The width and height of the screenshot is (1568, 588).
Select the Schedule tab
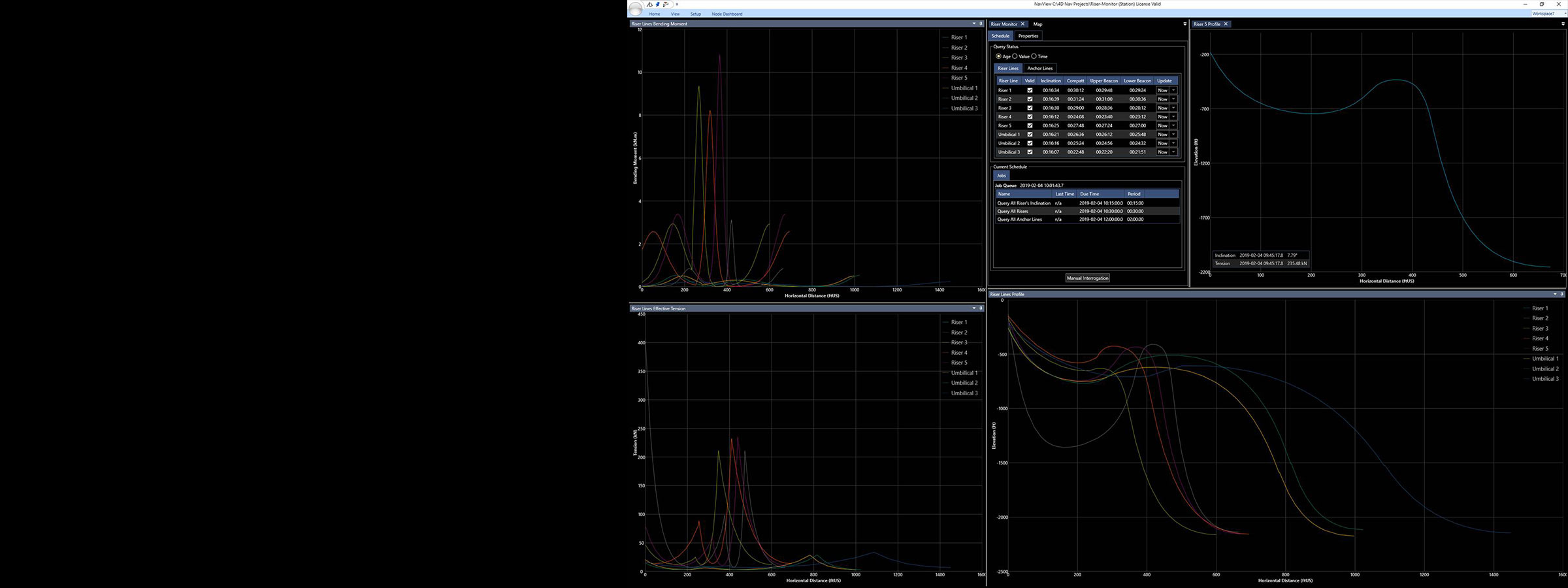coord(1000,36)
